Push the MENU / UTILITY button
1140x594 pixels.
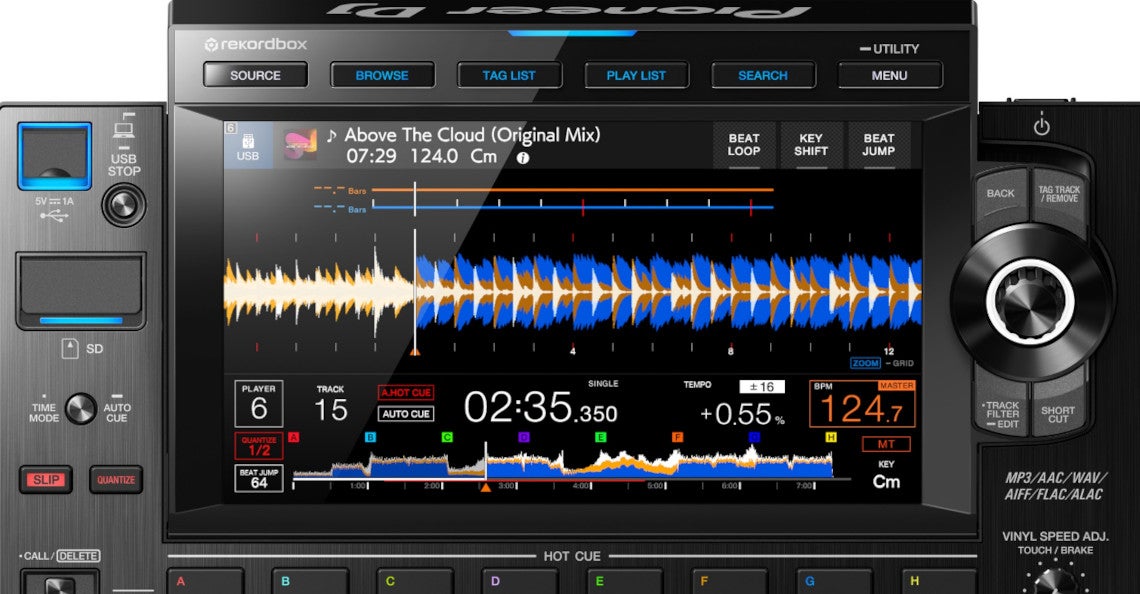890,75
